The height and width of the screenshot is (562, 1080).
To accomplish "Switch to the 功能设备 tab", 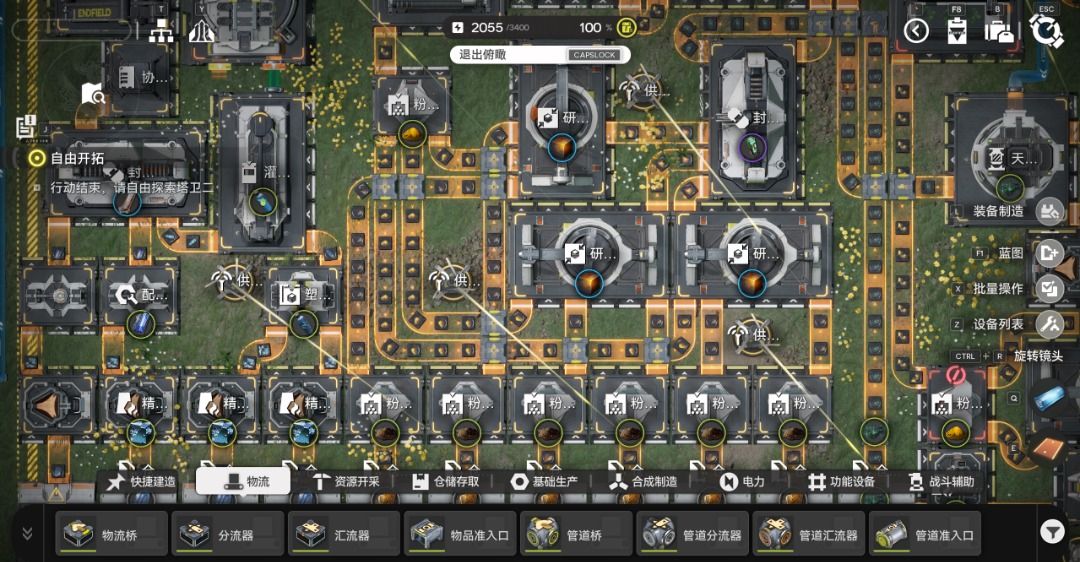I will coord(842,481).
